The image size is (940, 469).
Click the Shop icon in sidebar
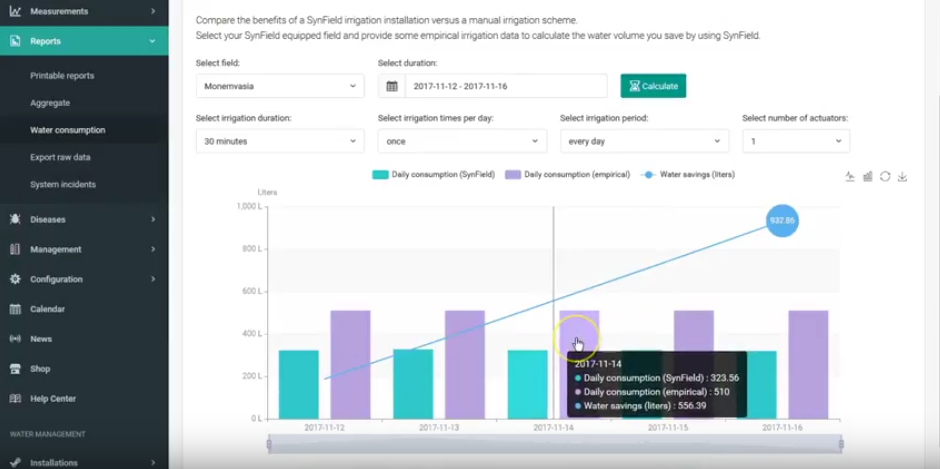coord(15,369)
